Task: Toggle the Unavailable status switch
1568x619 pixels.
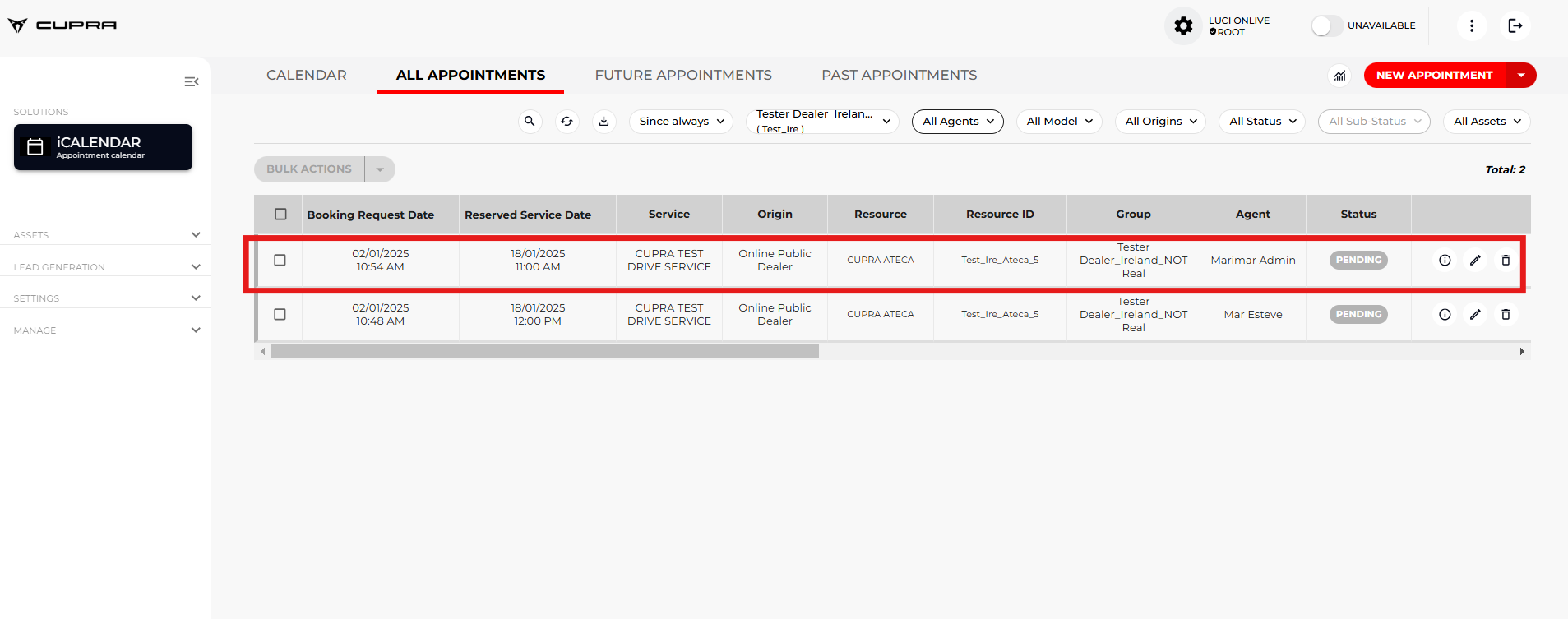Action: [x=1326, y=26]
